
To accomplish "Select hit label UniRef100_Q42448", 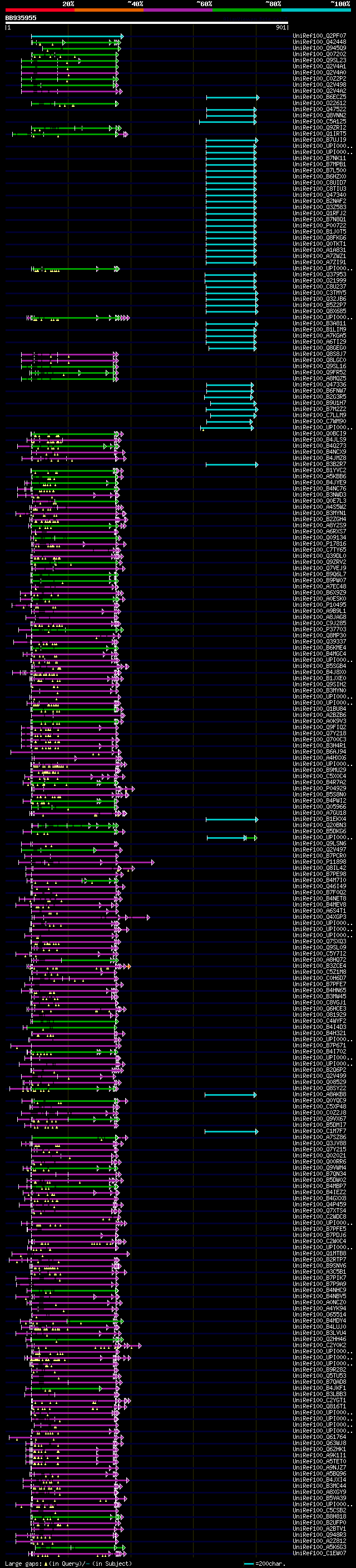I will pos(319,42).
